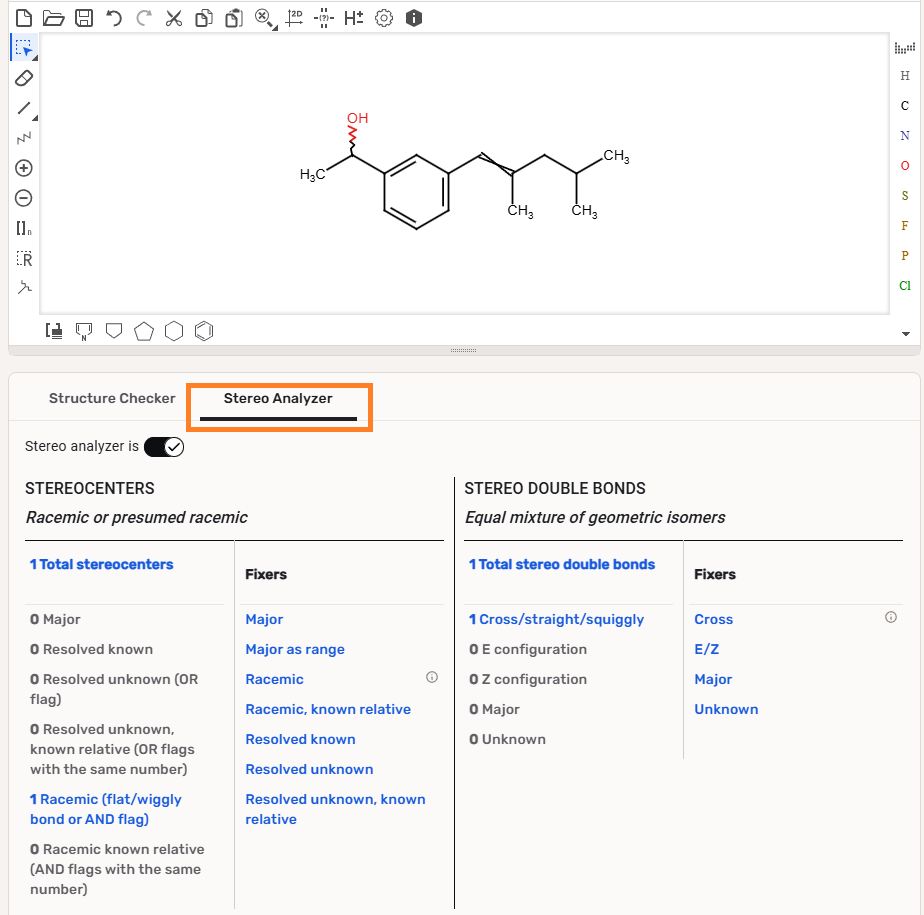Click the clean-up 2D layout icon

coord(294,18)
